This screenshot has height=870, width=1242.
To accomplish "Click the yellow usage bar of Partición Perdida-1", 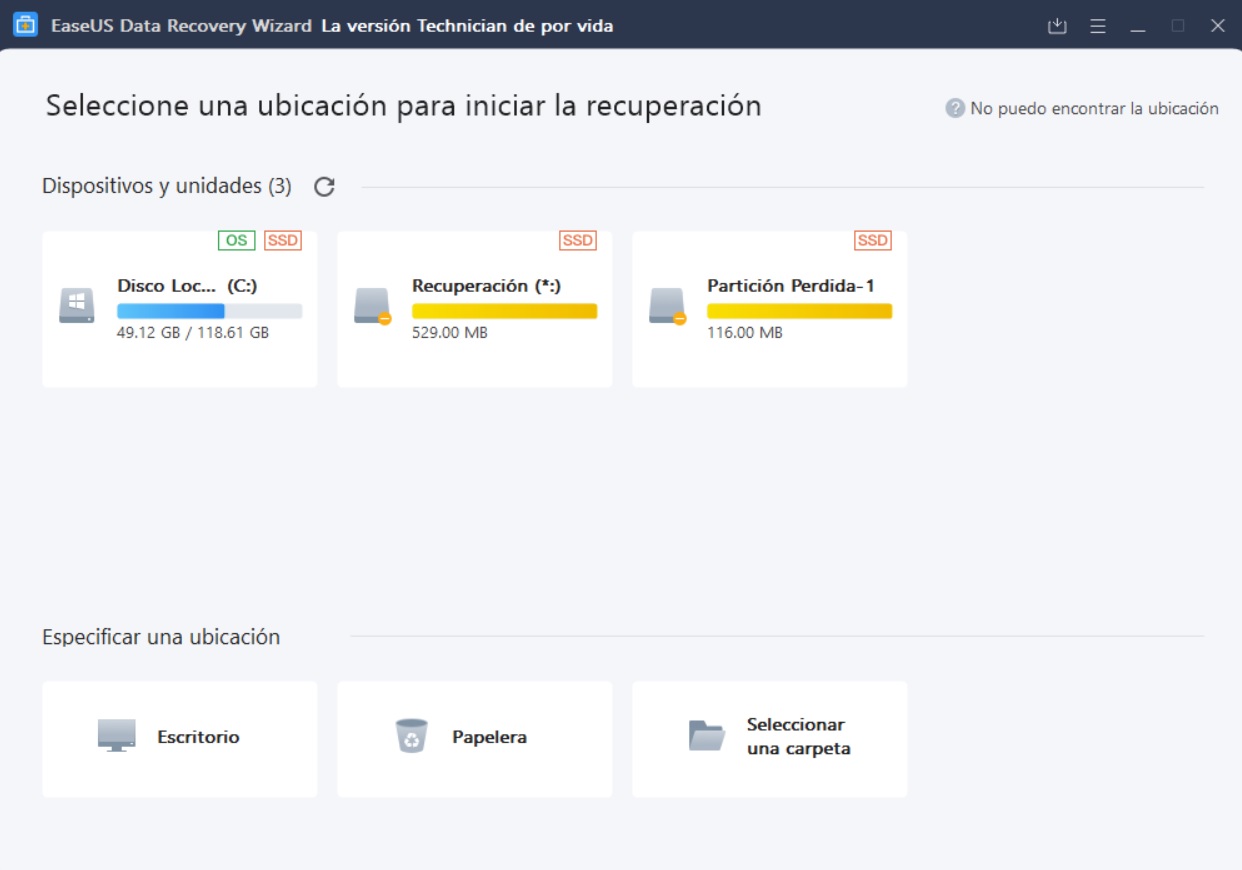I will click(x=799, y=311).
